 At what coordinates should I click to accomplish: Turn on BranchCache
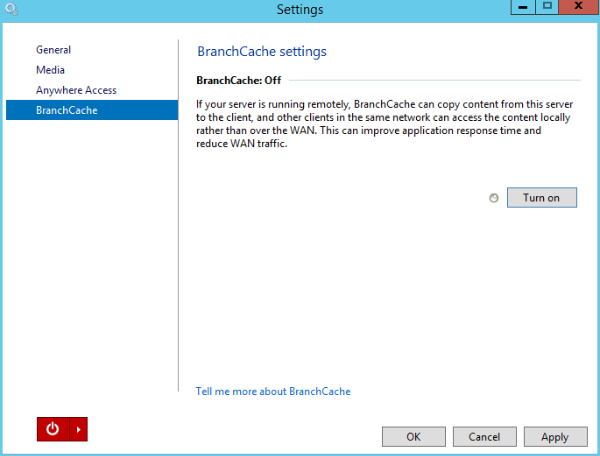[541, 198]
